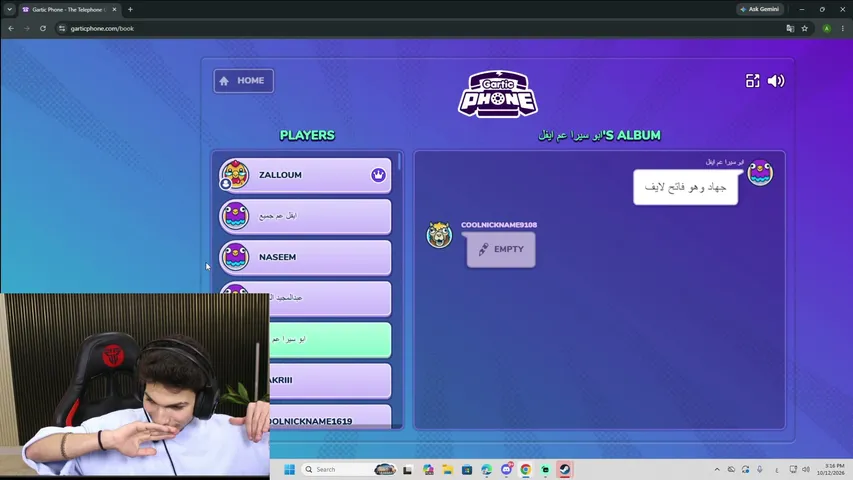Open the page translate icon

790,28
